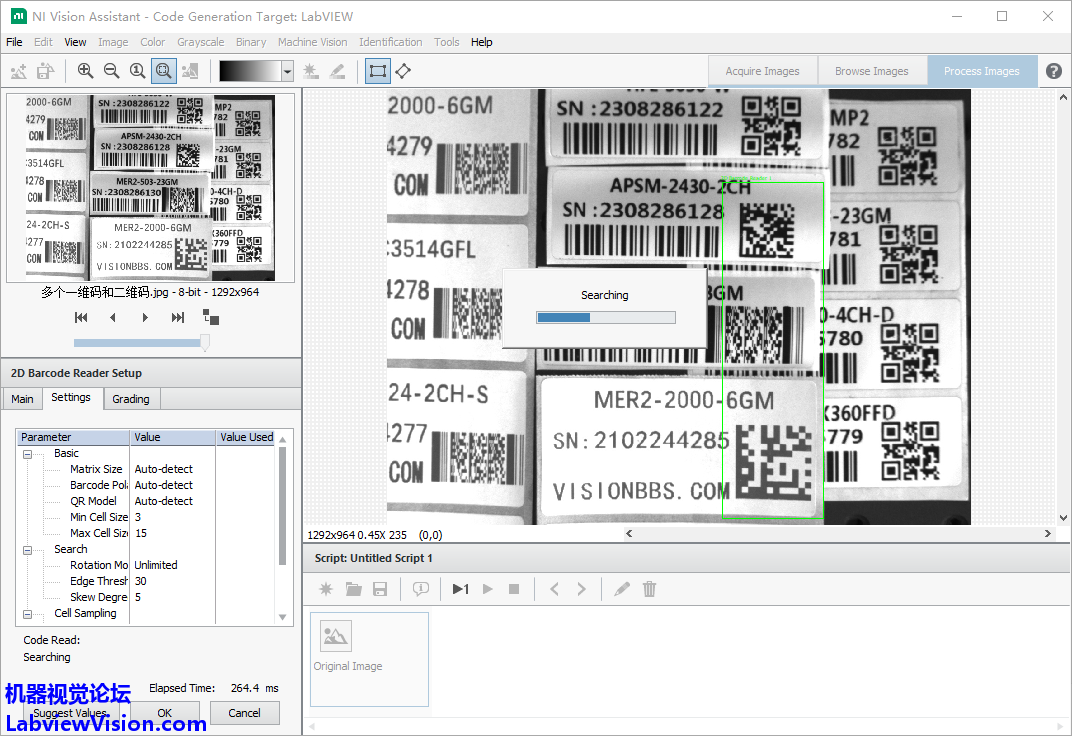Open the Barcode Polarity Auto-detect value
Screen dimensions: 1072x736
[x=173, y=485]
